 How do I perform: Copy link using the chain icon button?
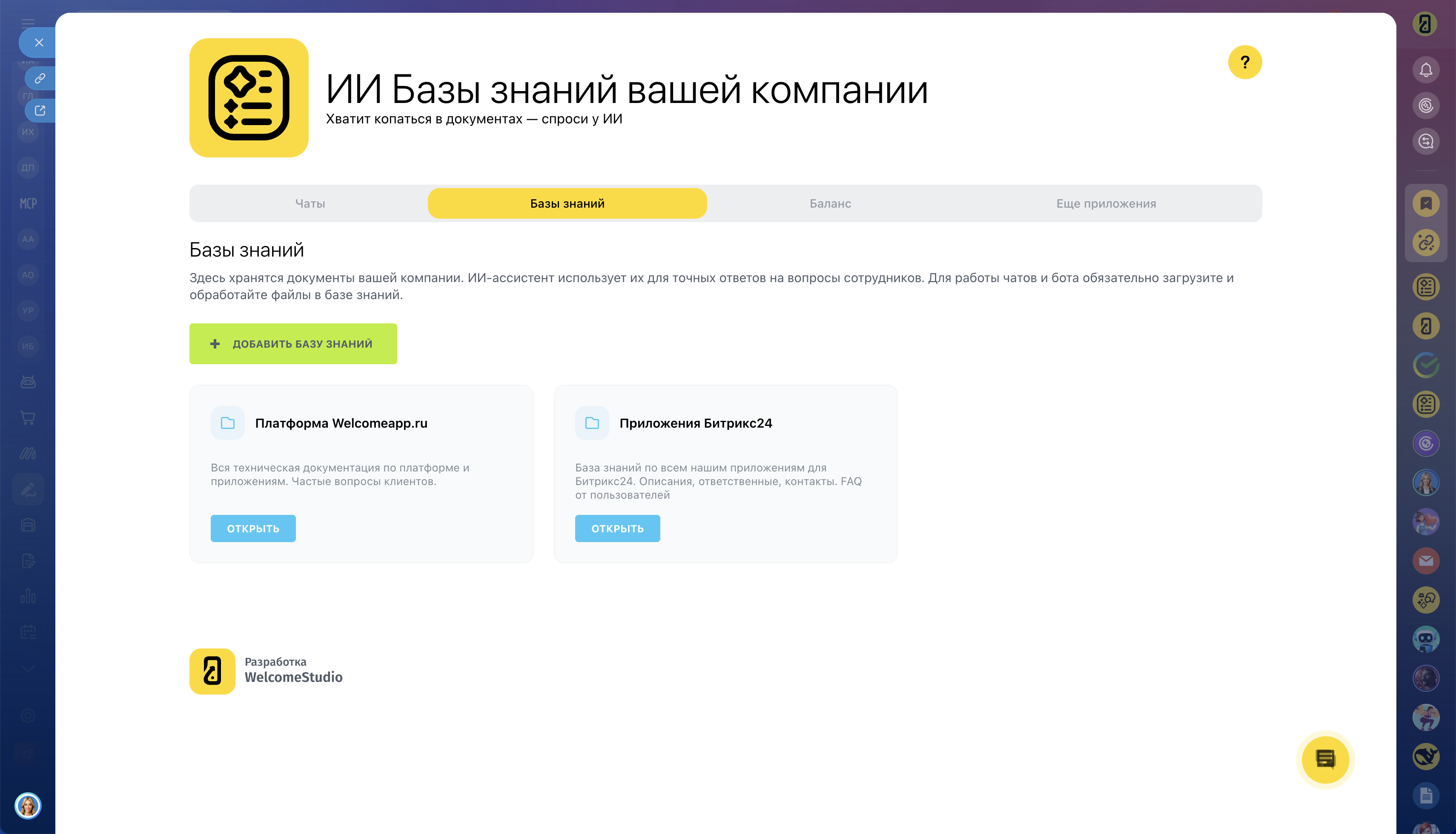click(40, 78)
